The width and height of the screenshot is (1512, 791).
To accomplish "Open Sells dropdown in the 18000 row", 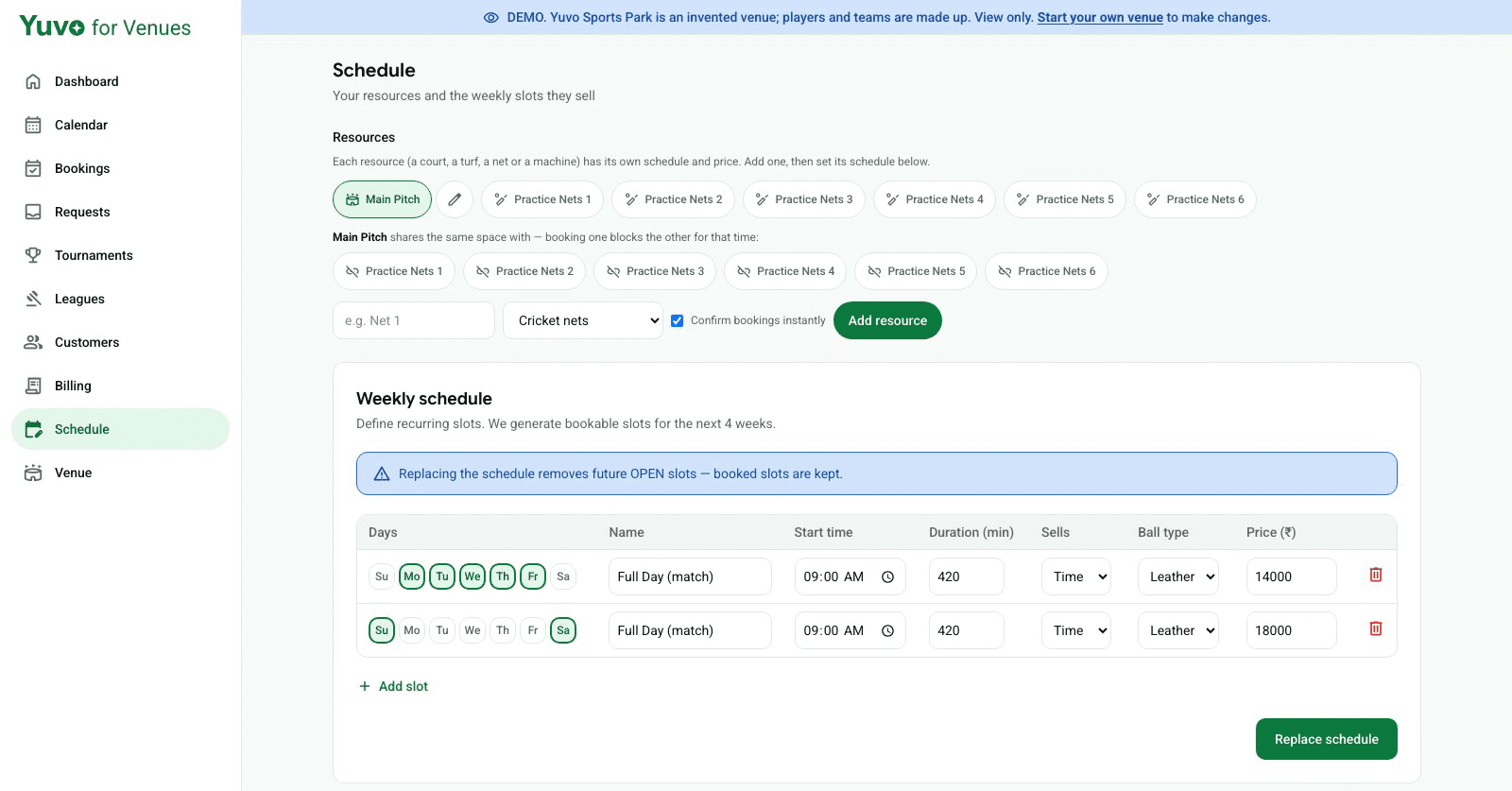I will click(1075, 630).
